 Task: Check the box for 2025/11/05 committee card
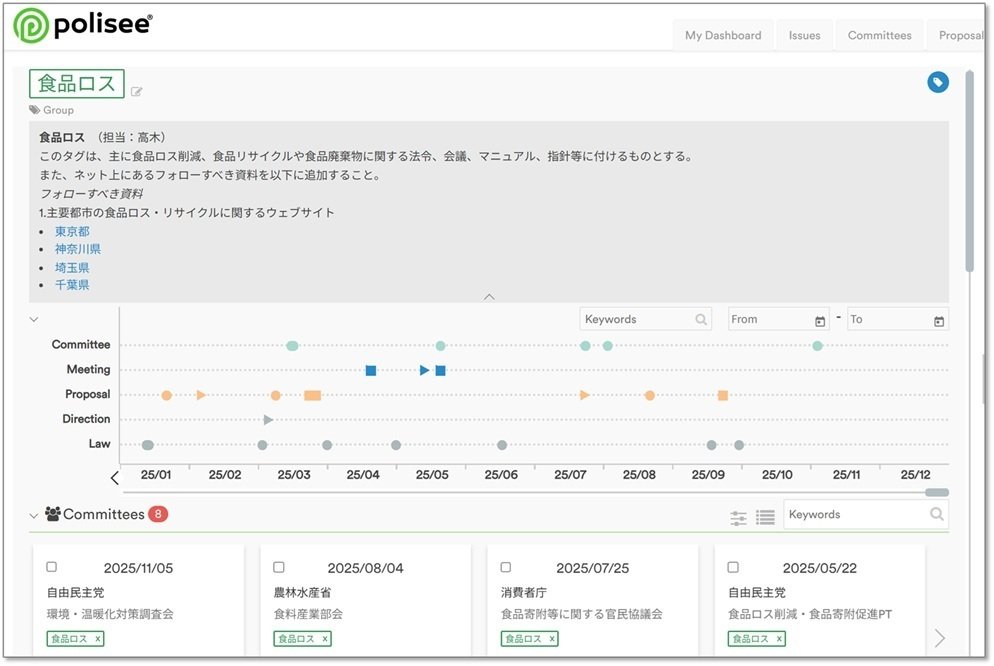pos(52,567)
